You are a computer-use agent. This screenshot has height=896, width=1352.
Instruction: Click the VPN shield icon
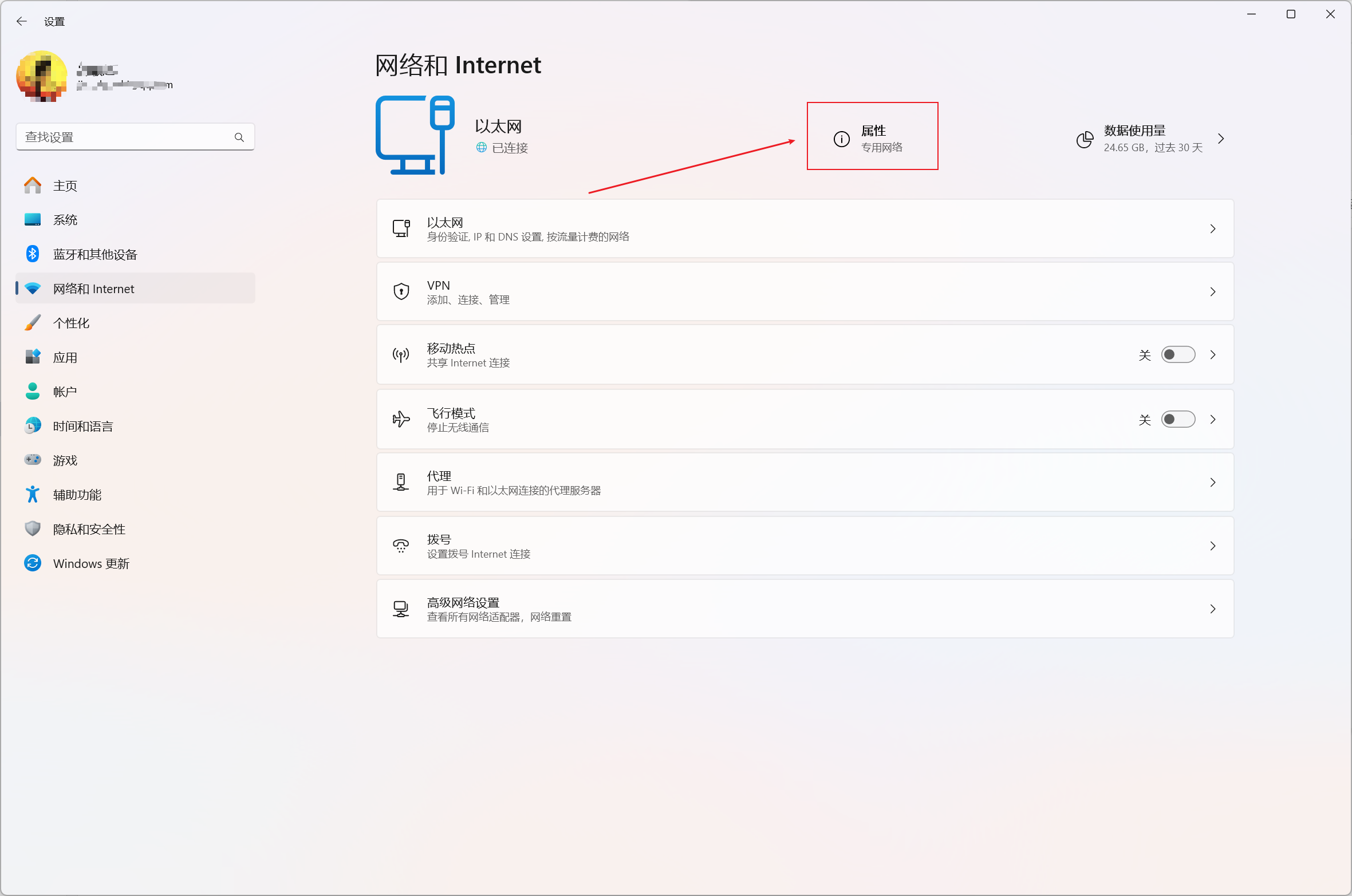pos(401,291)
